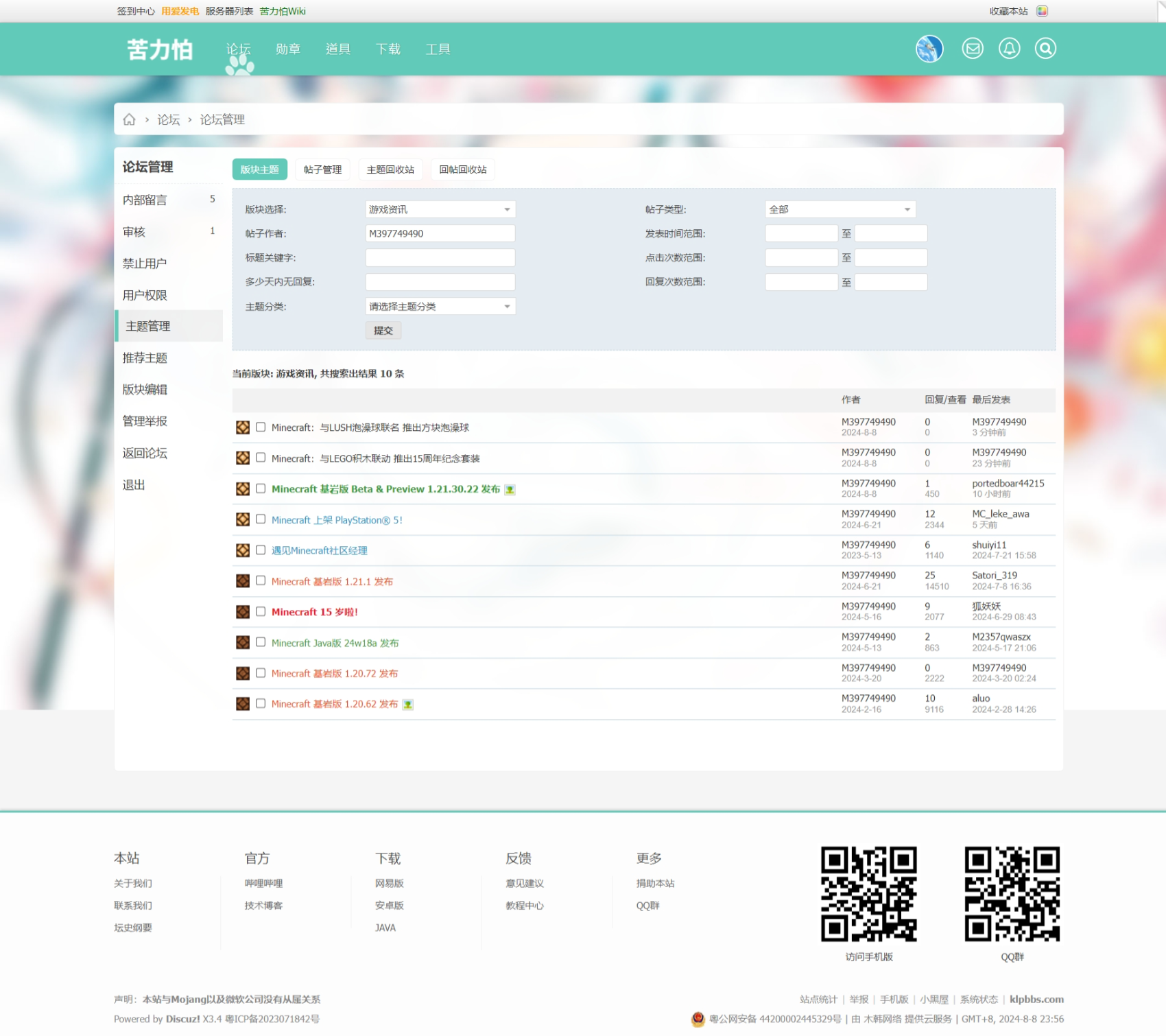Viewport: 1166px width, 1036px height.
Task: Click home icon in breadcrumb
Action: 129,119
